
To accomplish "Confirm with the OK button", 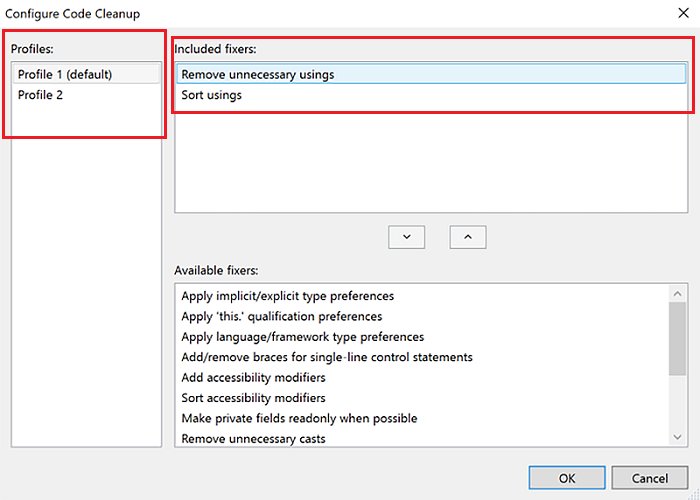I will 567,478.
